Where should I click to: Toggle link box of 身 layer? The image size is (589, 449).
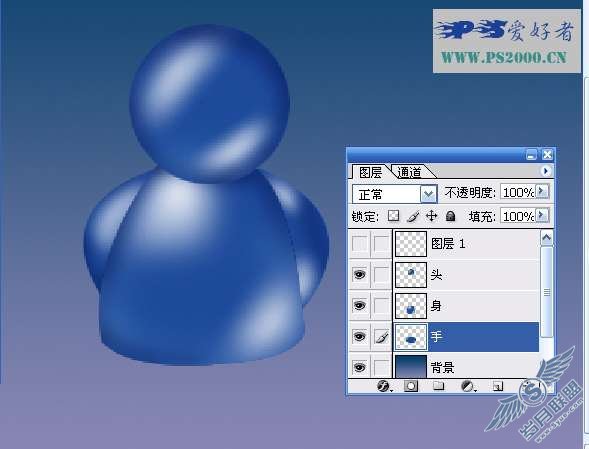pyautogui.click(x=382, y=305)
